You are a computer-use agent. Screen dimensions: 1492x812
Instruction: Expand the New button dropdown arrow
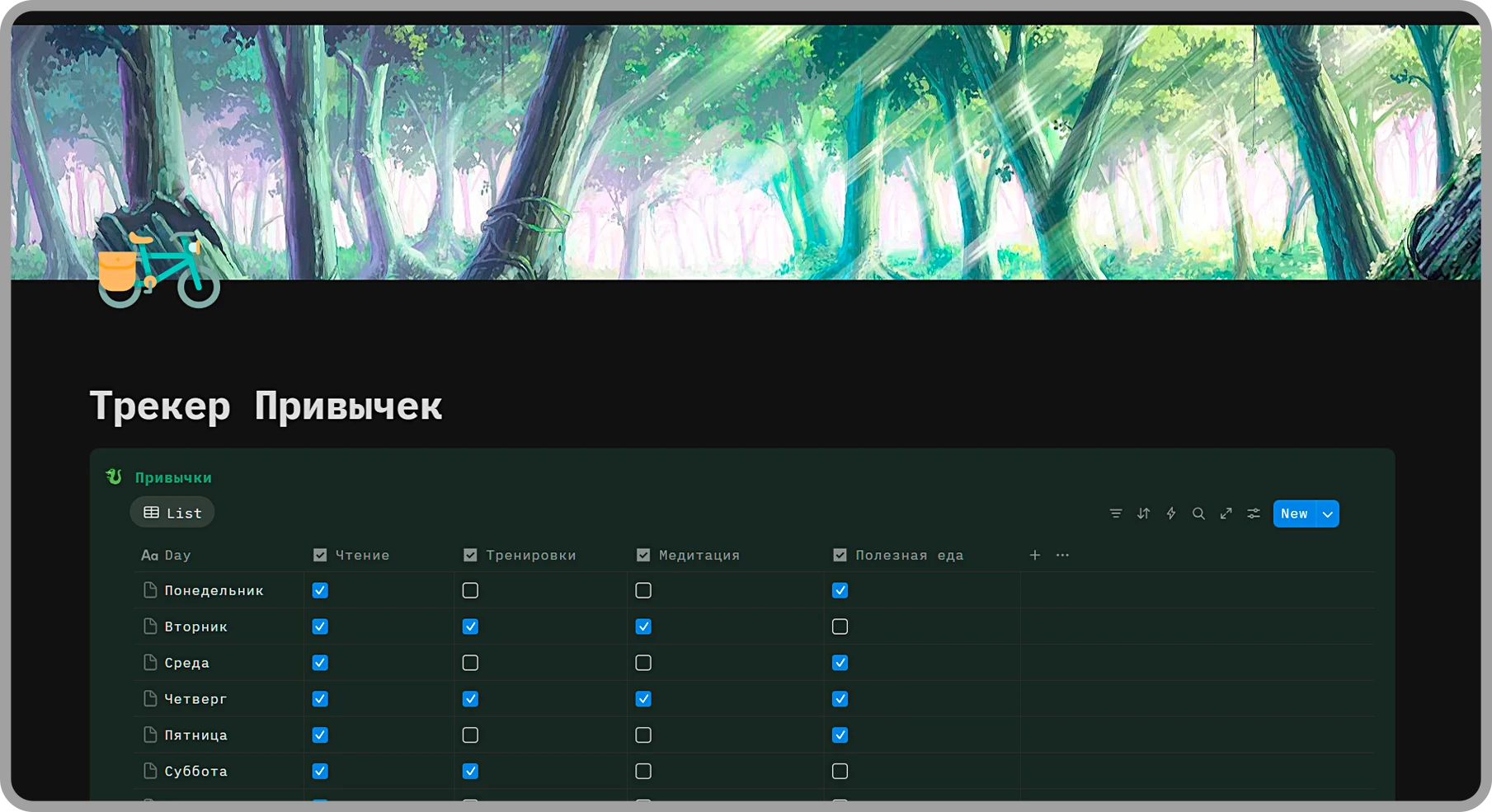tap(1328, 514)
